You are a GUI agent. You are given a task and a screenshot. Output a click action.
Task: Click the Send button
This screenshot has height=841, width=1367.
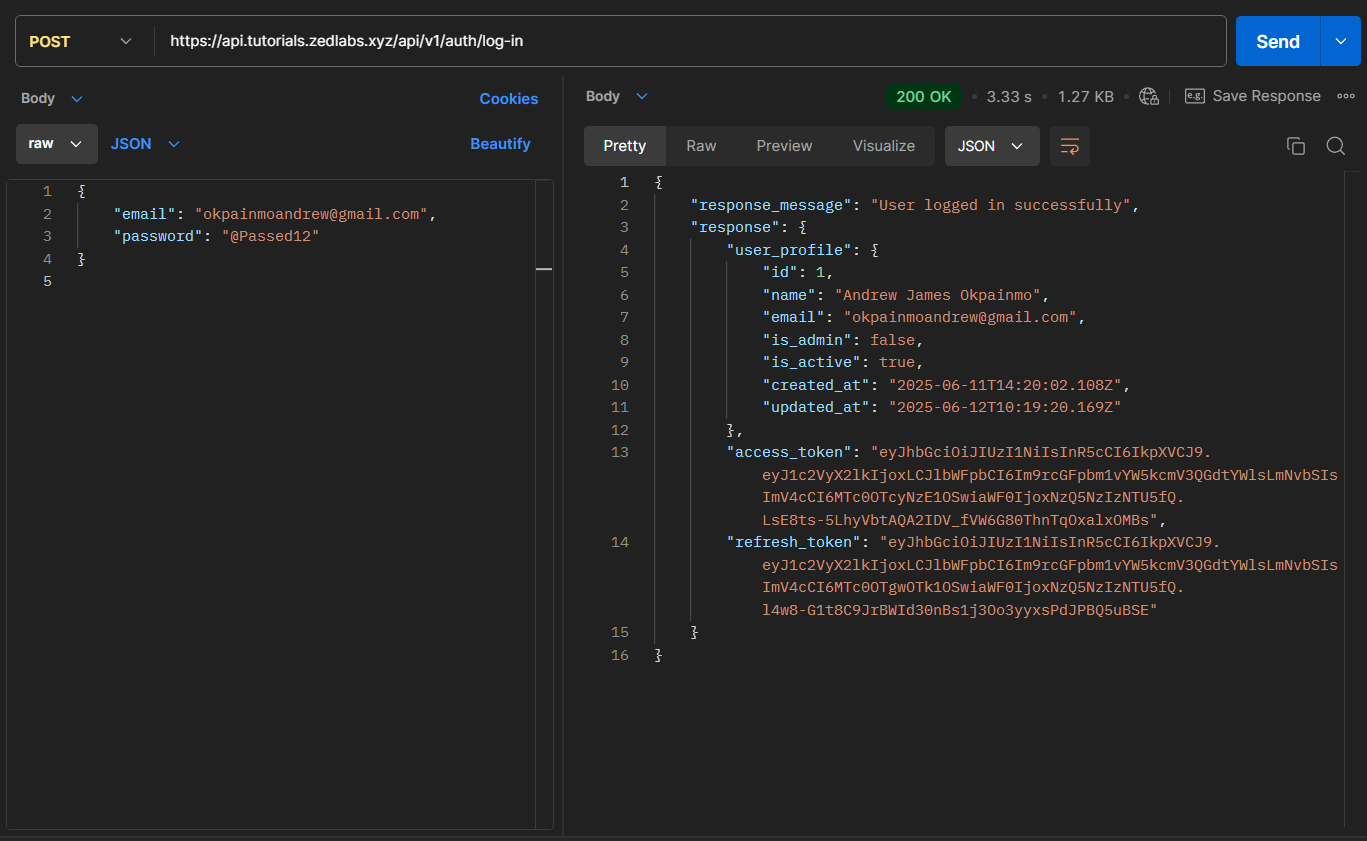pyautogui.click(x=1278, y=41)
